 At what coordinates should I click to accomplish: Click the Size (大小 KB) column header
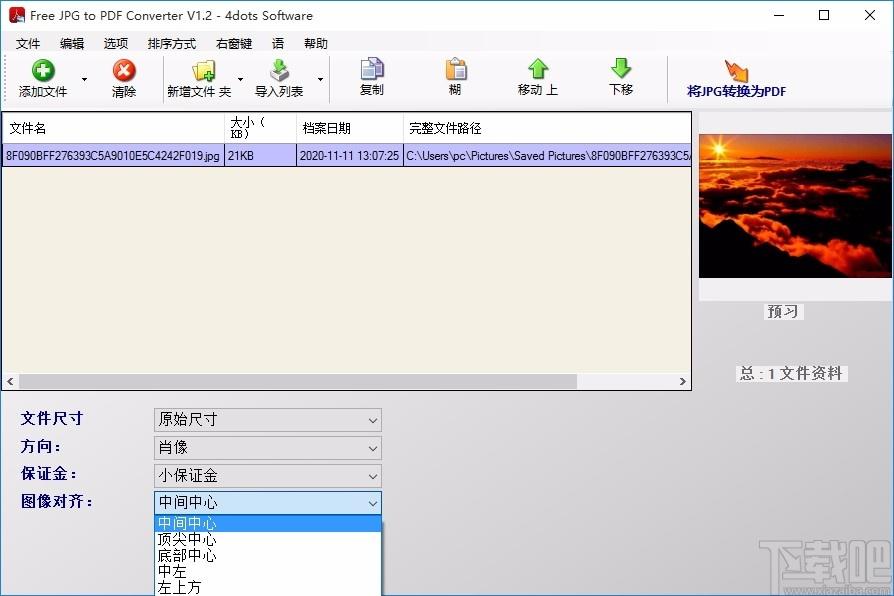point(261,128)
